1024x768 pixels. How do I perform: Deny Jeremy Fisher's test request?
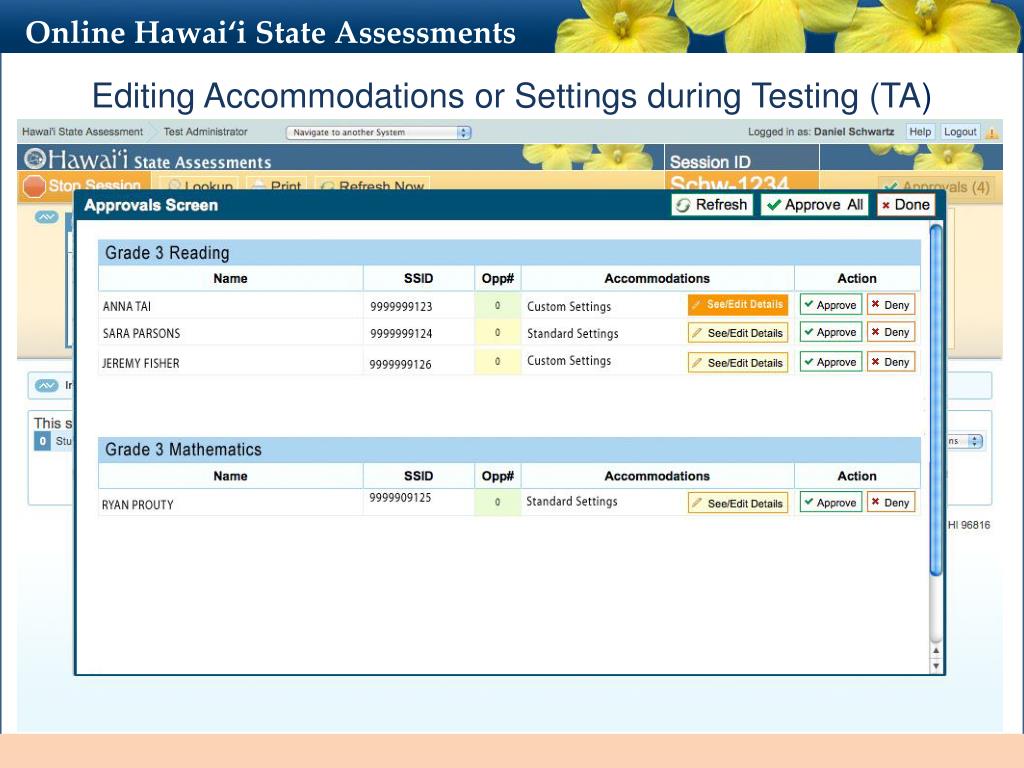[891, 362]
